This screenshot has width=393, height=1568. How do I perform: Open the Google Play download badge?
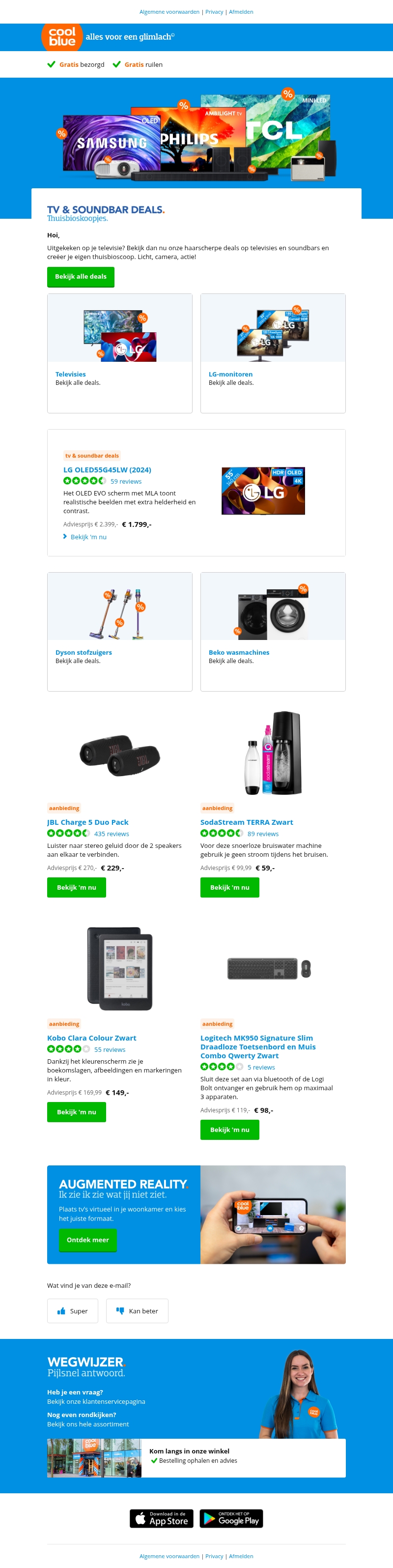point(231,1518)
